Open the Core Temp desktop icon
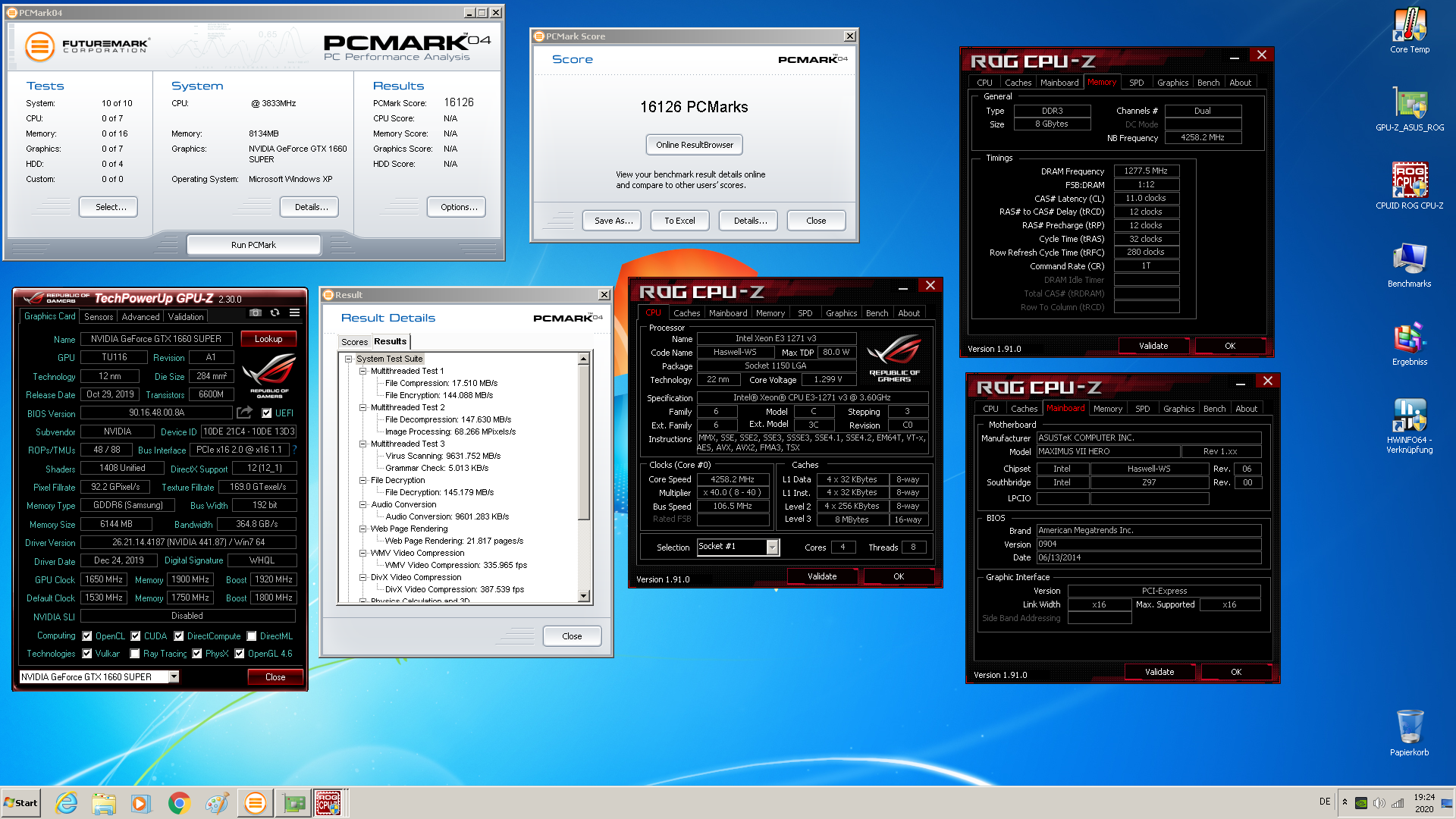Viewport: 1456px width, 819px height. [x=1410, y=30]
